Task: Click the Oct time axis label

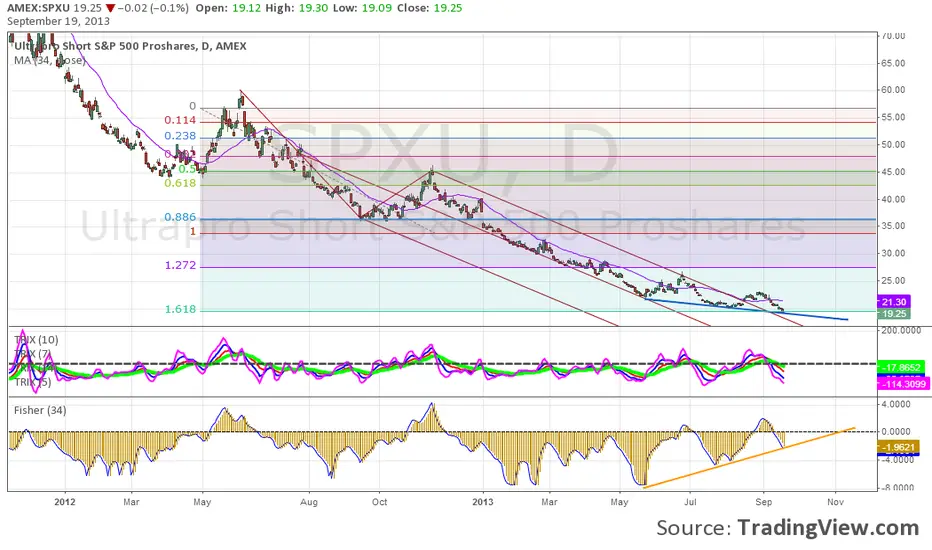Action: [x=379, y=502]
